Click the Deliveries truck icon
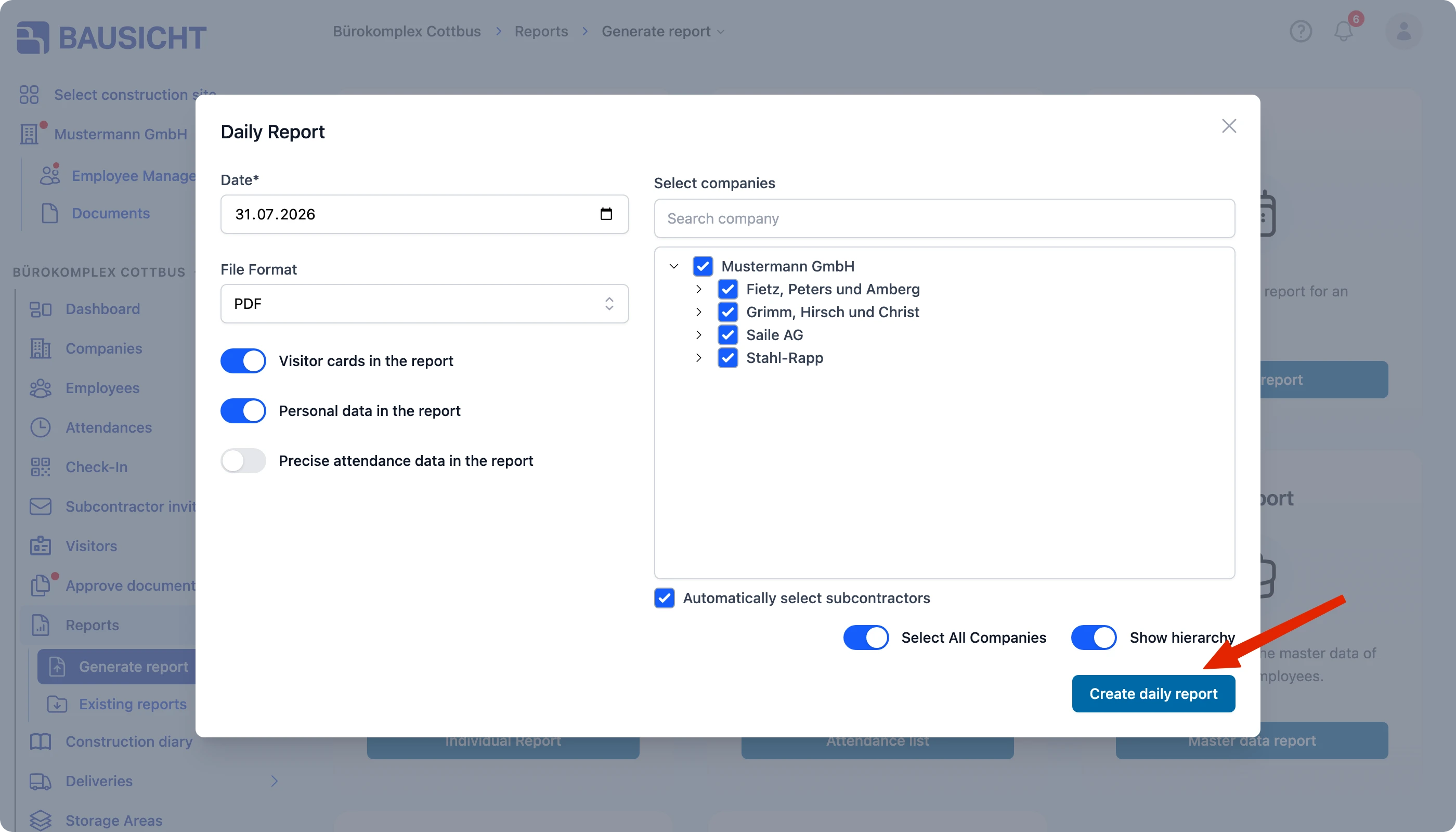 point(41,781)
